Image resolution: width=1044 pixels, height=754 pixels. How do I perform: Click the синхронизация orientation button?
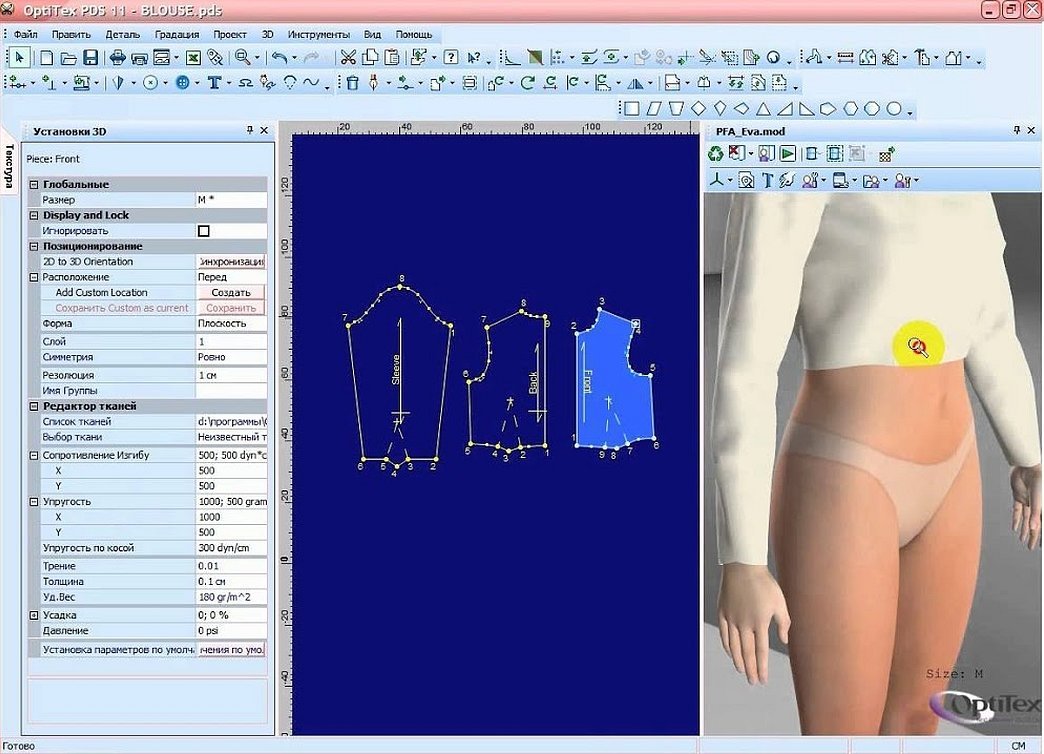(x=231, y=262)
